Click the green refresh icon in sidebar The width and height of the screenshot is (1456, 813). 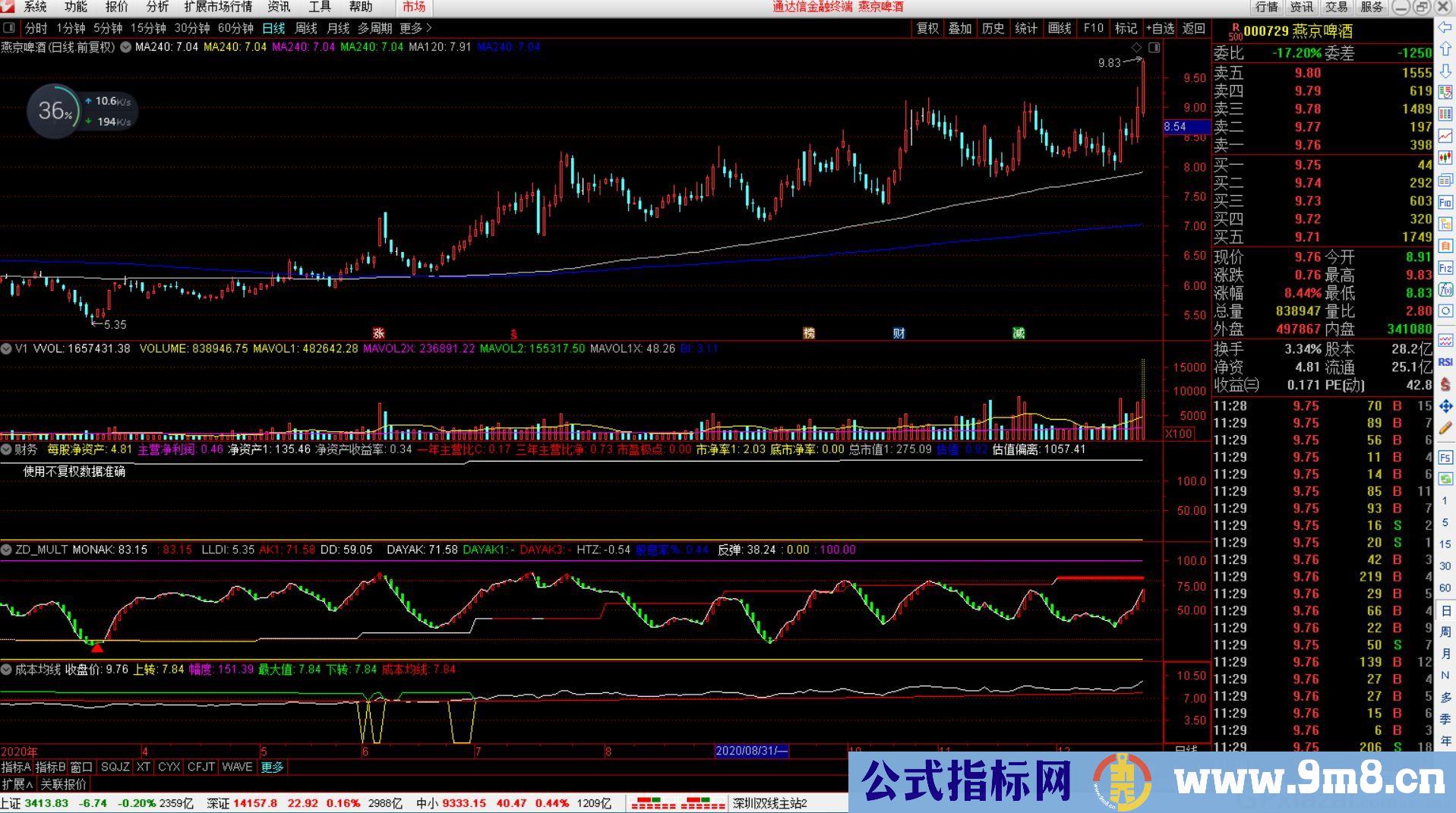(x=1445, y=479)
